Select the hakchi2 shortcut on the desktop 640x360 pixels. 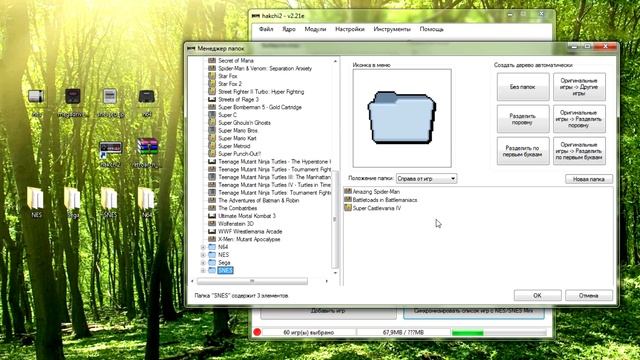click(111, 154)
